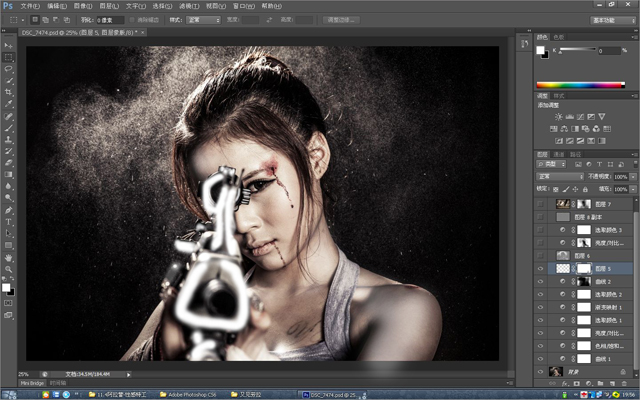The width and height of the screenshot is (640, 400).
Task: Hide the 图层 5 layer
Action: 541,269
